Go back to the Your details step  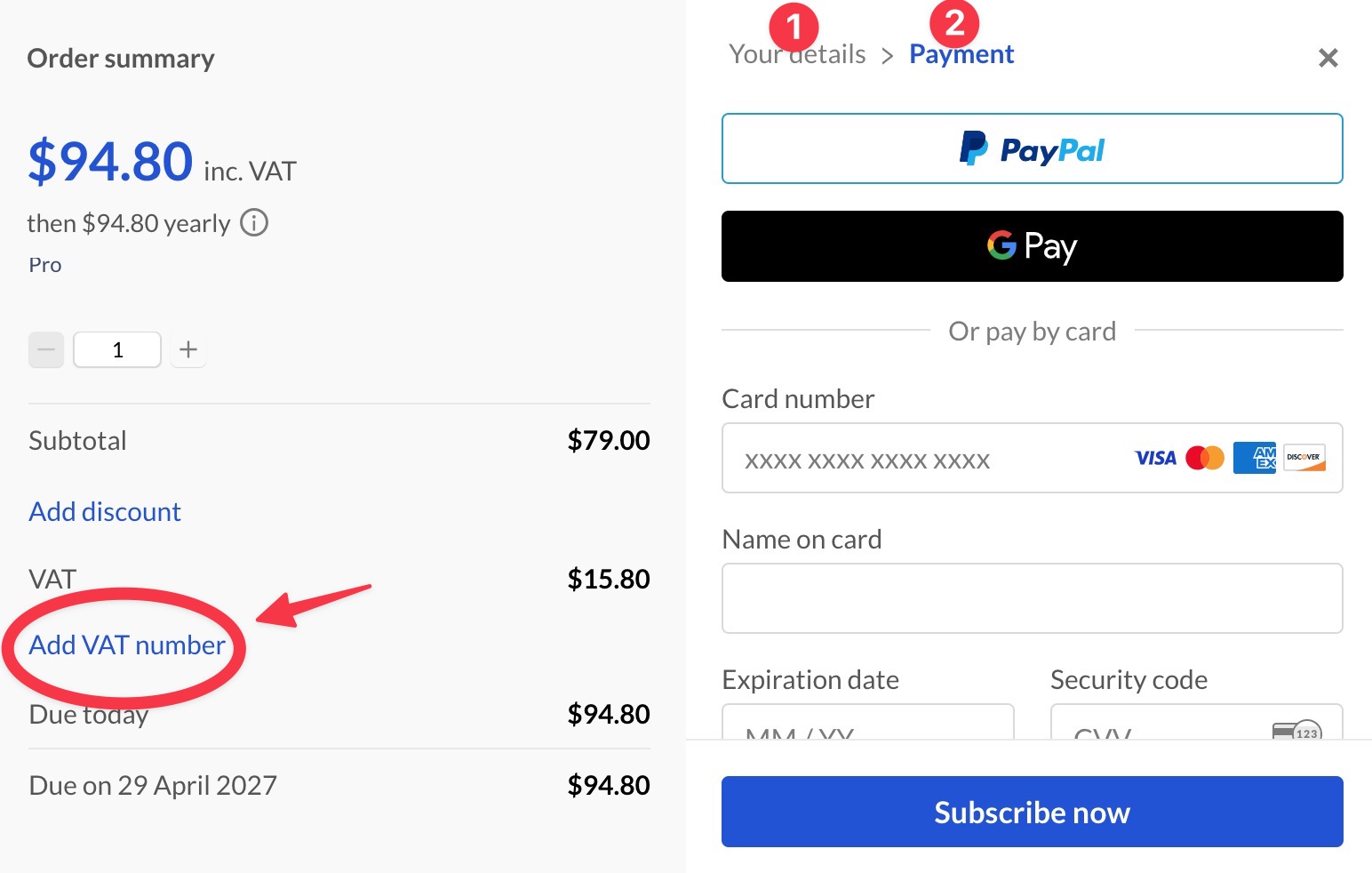pyautogui.click(x=795, y=53)
